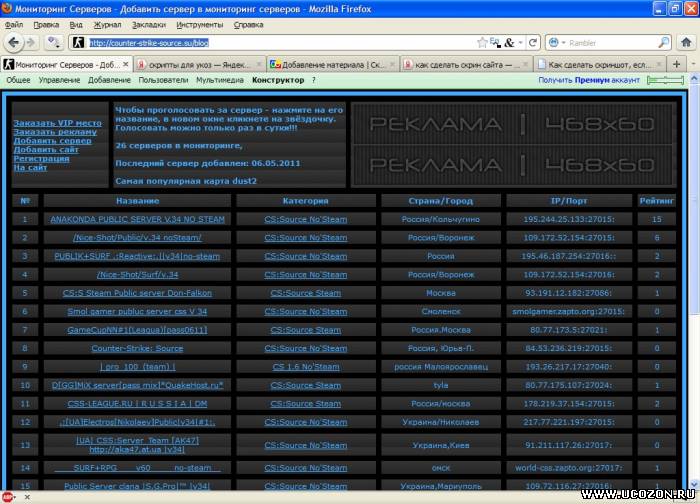Click На сайт link
The width and height of the screenshot is (700, 504).
30,167
